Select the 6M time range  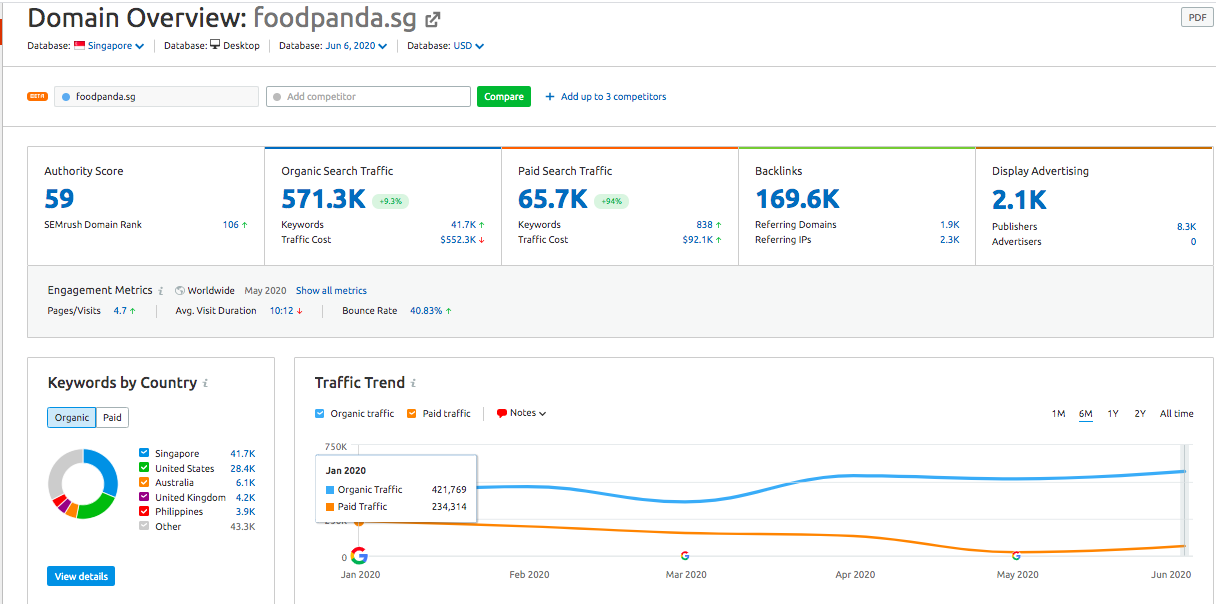coord(1085,414)
